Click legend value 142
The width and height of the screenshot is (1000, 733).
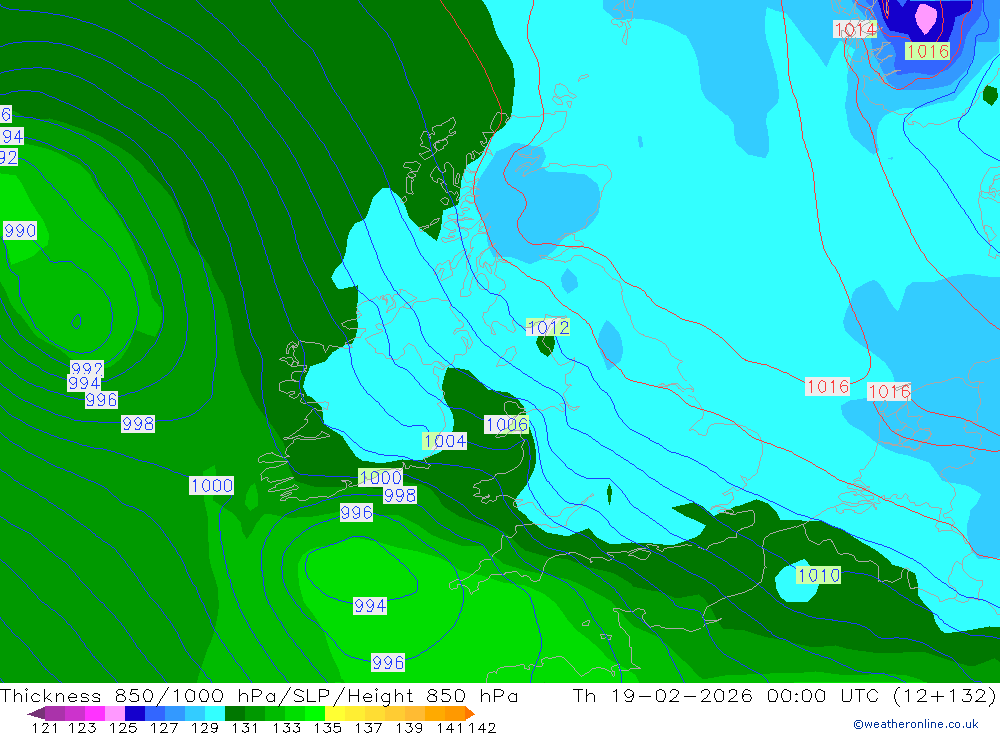point(482,728)
